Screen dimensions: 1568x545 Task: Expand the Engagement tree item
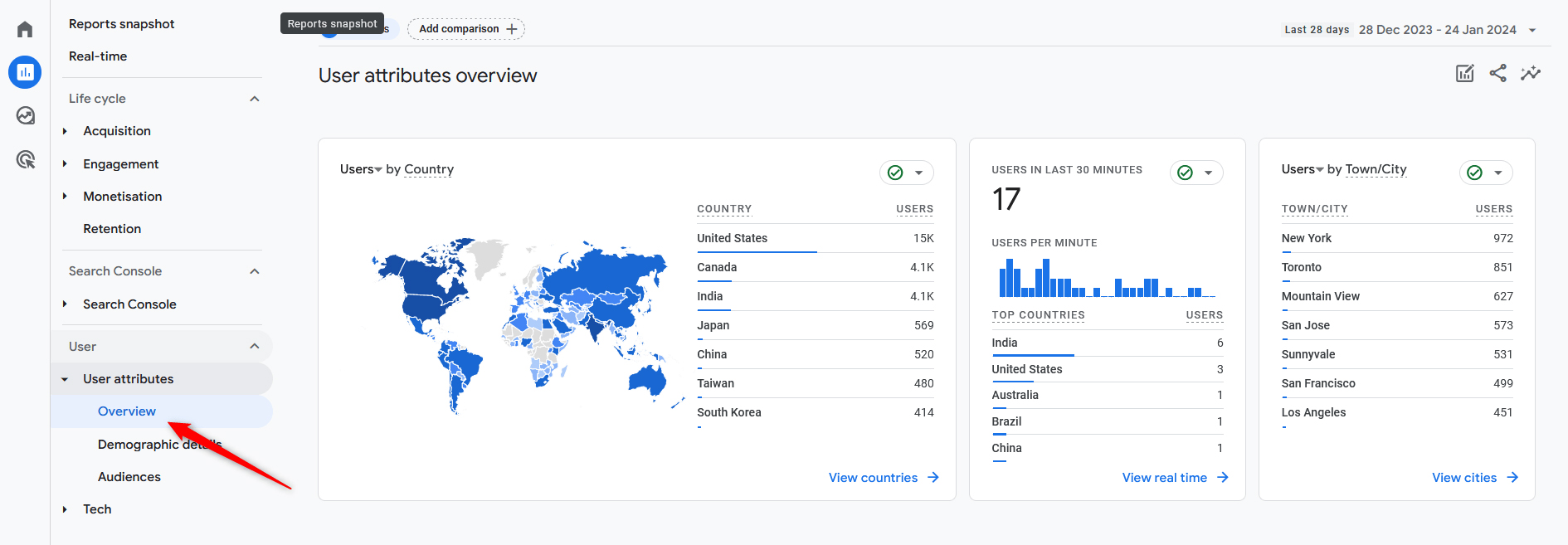[65, 164]
